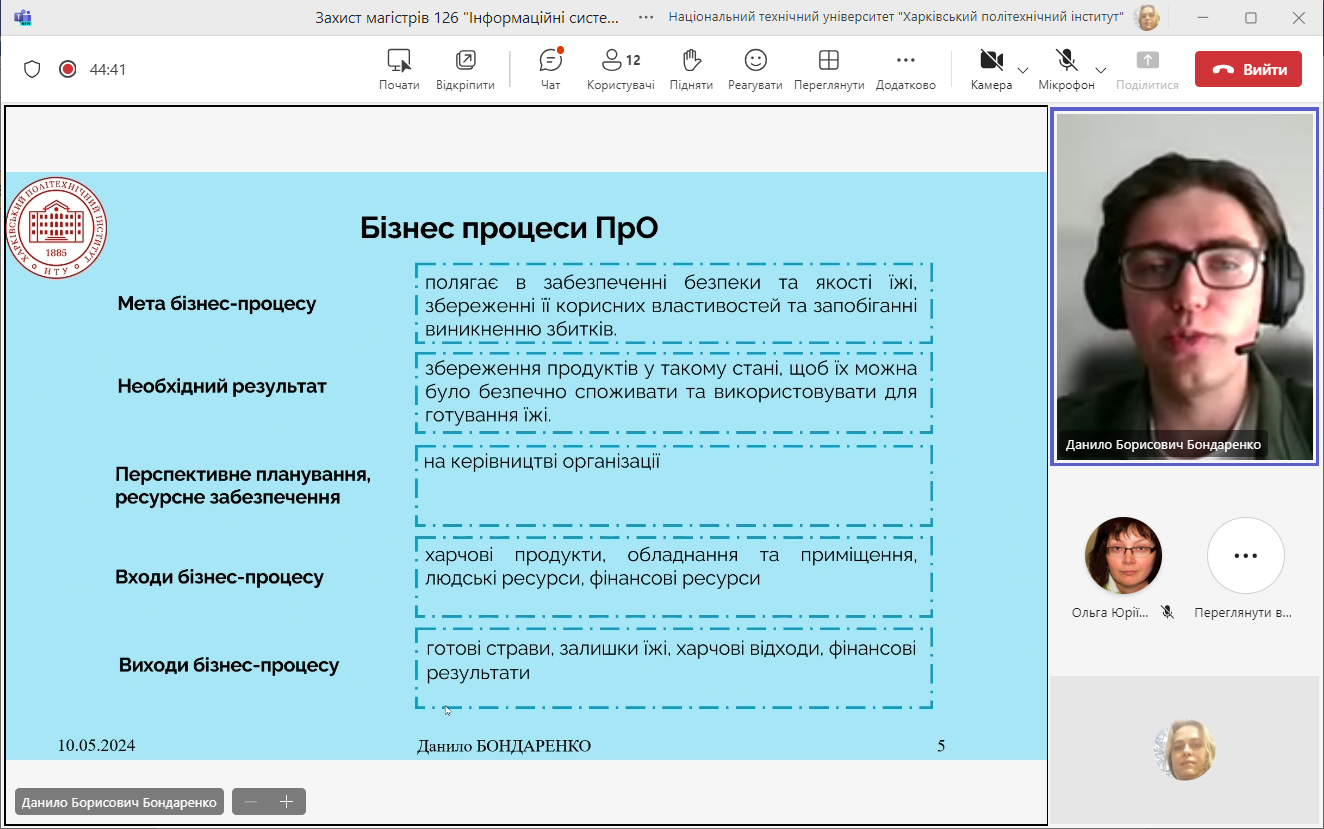
Task: Click the recording indicator
Action: click(x=67, y=69)
